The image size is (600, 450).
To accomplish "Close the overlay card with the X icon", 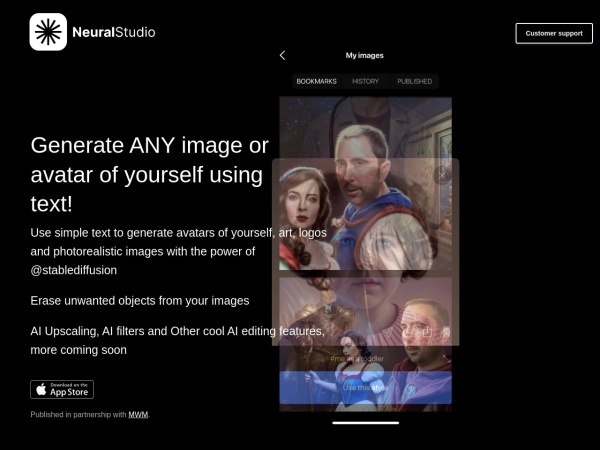I will pyautogui.click(x=444, y=173).
